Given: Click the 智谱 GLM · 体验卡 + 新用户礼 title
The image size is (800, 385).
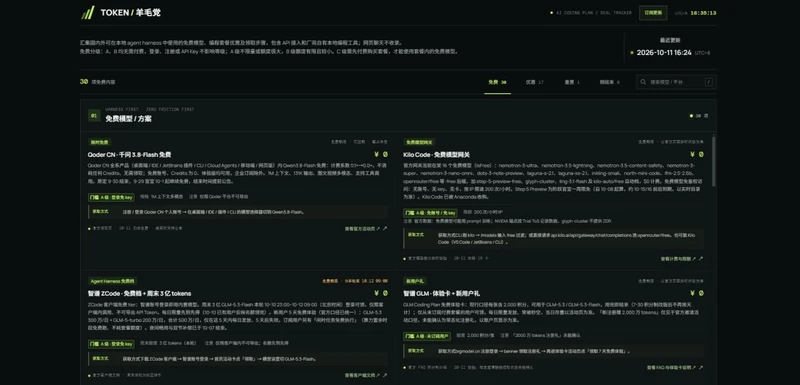Looking at the screenshot, I should click(x=441, y=293).
